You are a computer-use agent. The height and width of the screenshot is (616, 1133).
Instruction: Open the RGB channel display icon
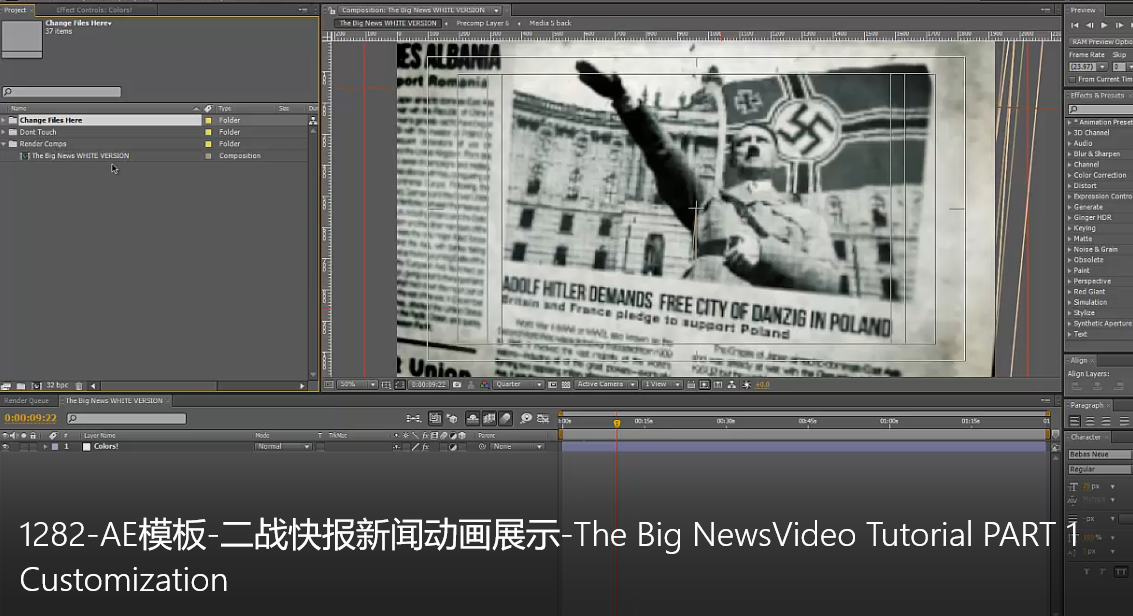coord(485,385)
